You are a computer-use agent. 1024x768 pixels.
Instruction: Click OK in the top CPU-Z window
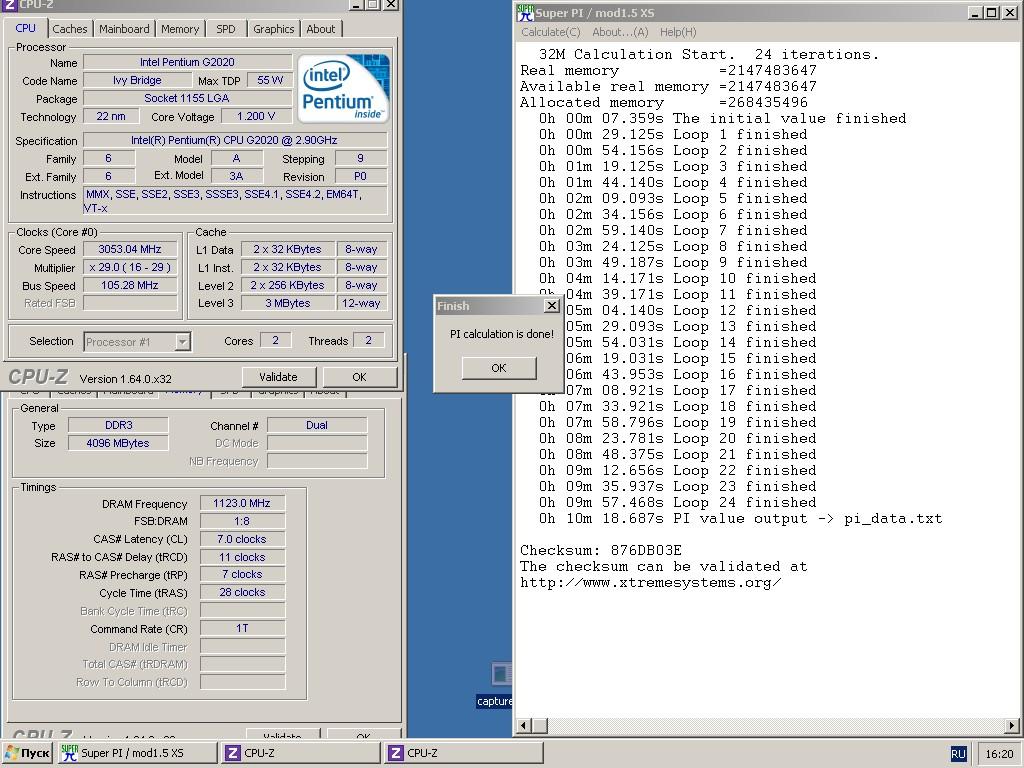(359, 377)
